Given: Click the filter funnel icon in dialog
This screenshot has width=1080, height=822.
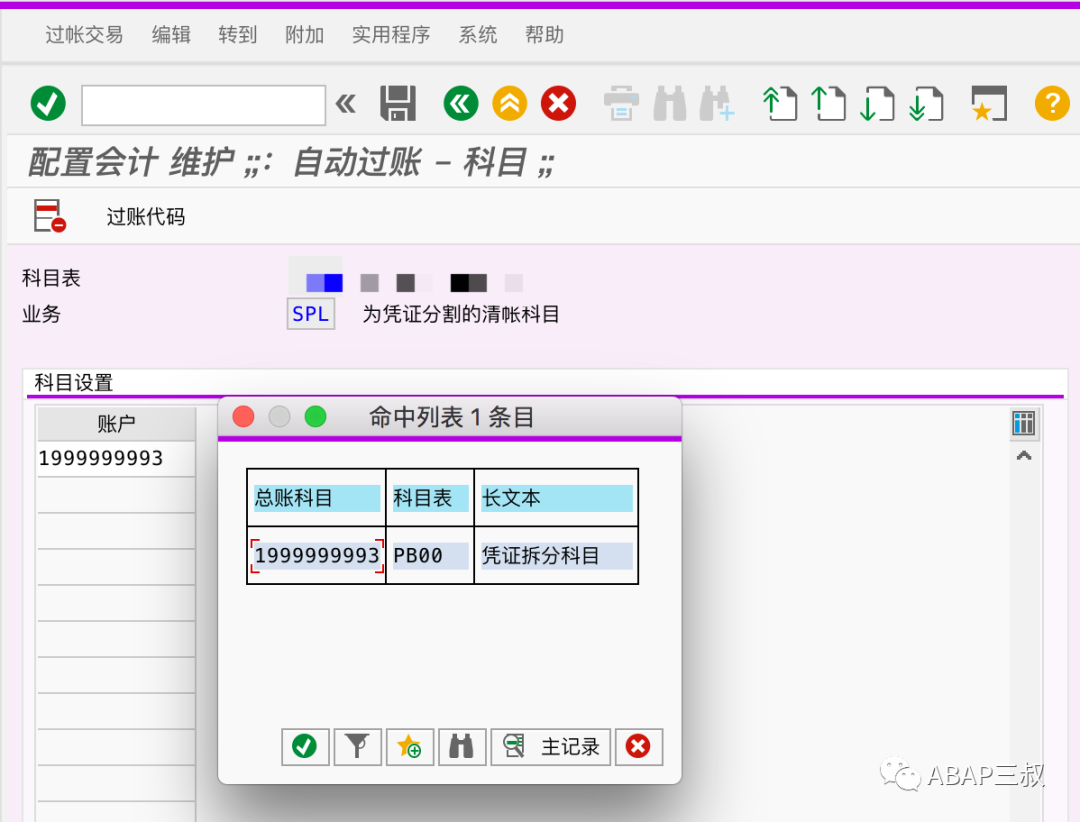Looking at the screenshot, I should click(x=357, y=746).
